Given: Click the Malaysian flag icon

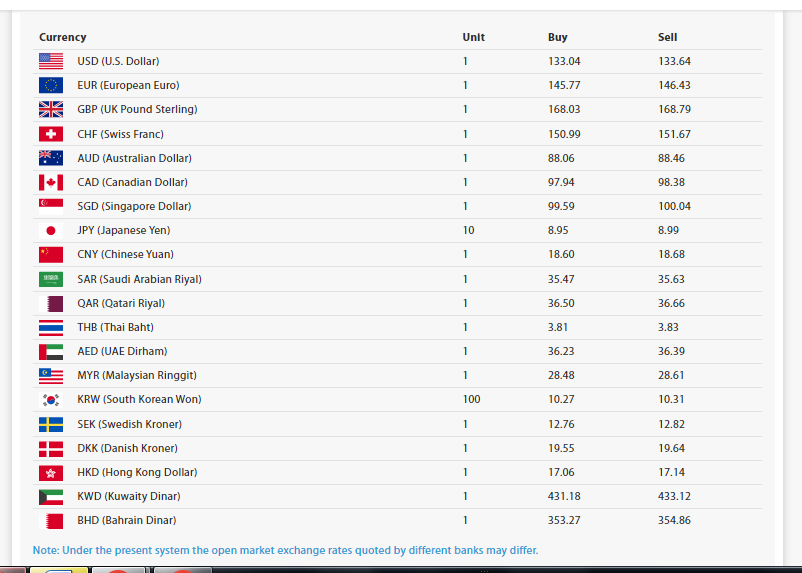Looking at the screenshot, I should [51, 375].
